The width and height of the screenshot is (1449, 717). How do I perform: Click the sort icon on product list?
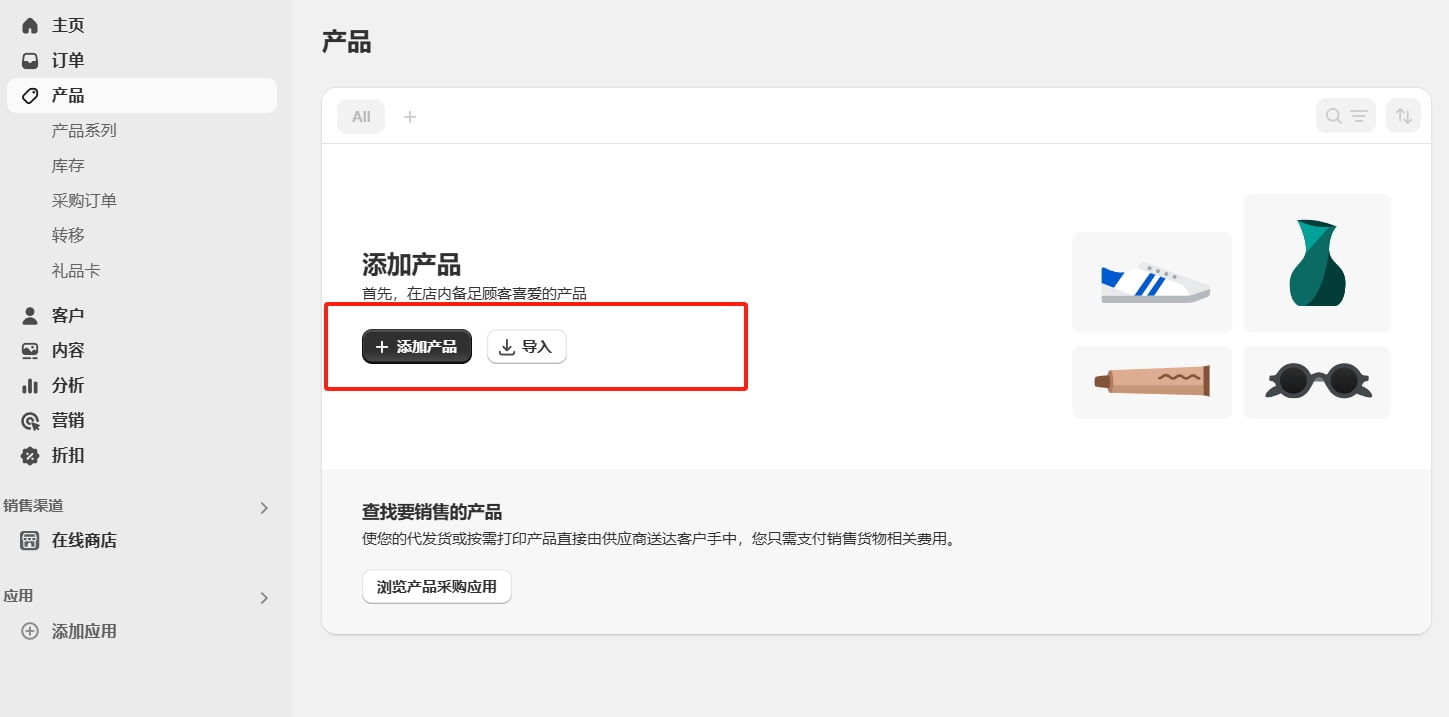coord(1402,115)
